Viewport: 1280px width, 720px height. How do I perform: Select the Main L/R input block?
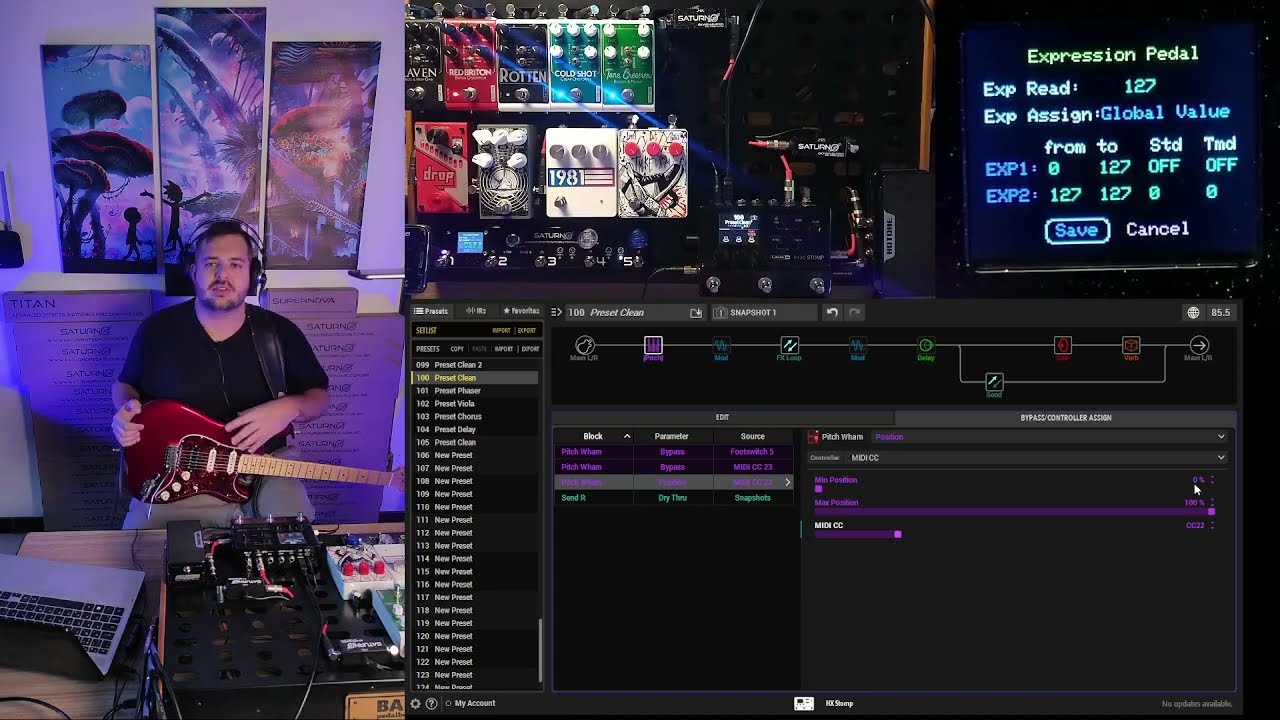tap(585, 346)
